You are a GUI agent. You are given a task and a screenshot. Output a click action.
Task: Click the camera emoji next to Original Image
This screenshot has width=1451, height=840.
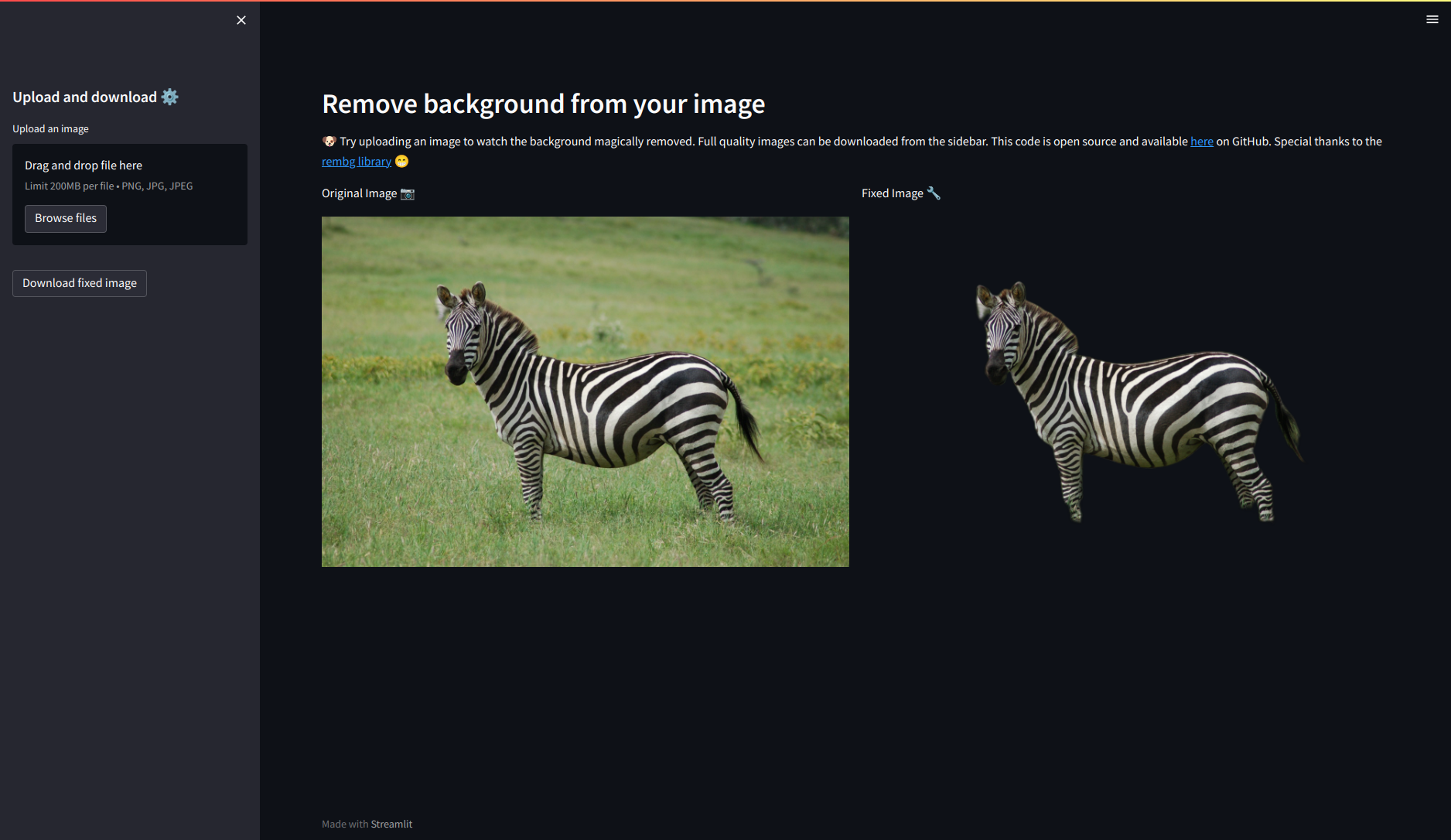click(408, 193)
